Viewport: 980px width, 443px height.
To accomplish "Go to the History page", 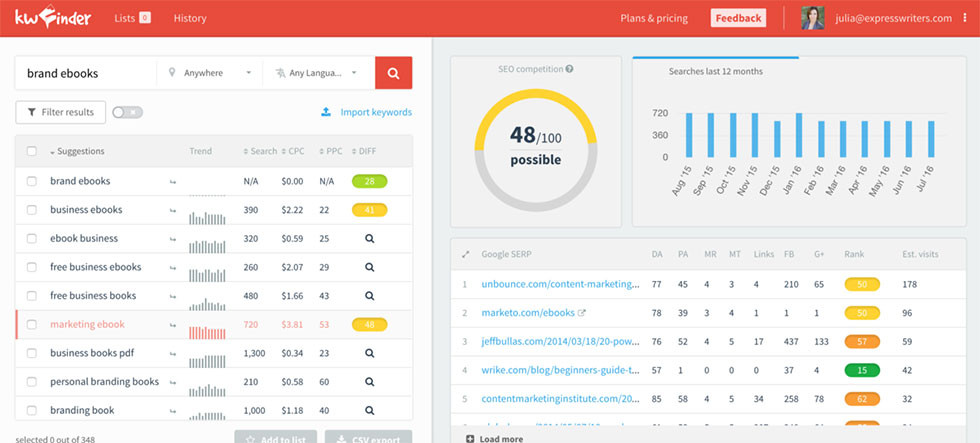I will pos(190,18).
